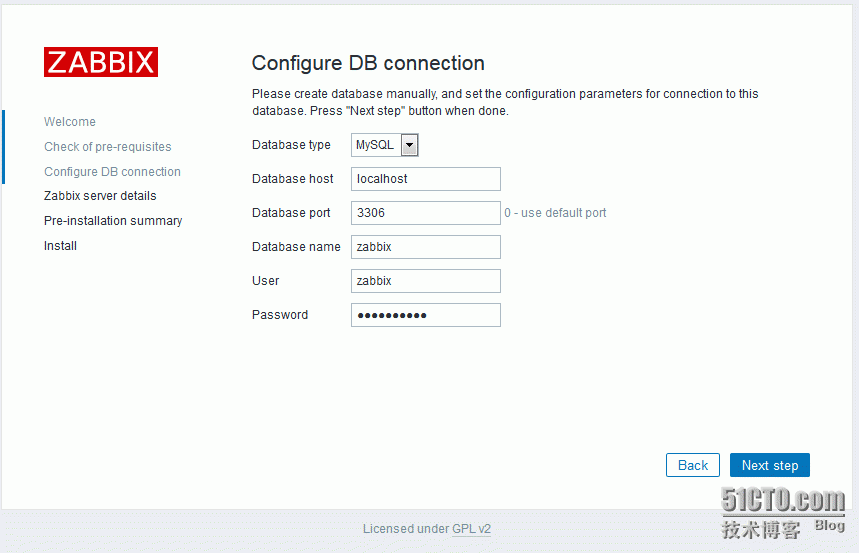The height and width of the screenshot is (553, 859).
Task: Open the Database type dropdown arrow
Action: pyautogui.click(x=409, y=145)
